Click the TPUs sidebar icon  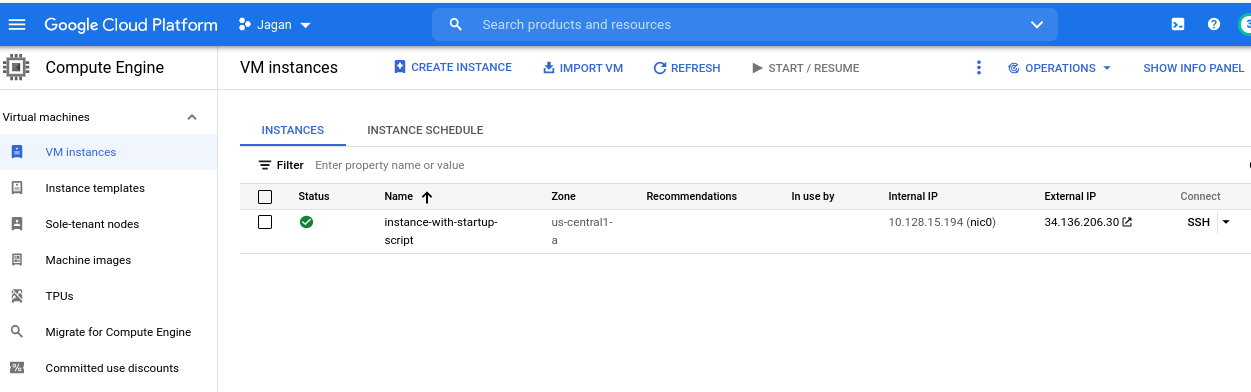16,296
